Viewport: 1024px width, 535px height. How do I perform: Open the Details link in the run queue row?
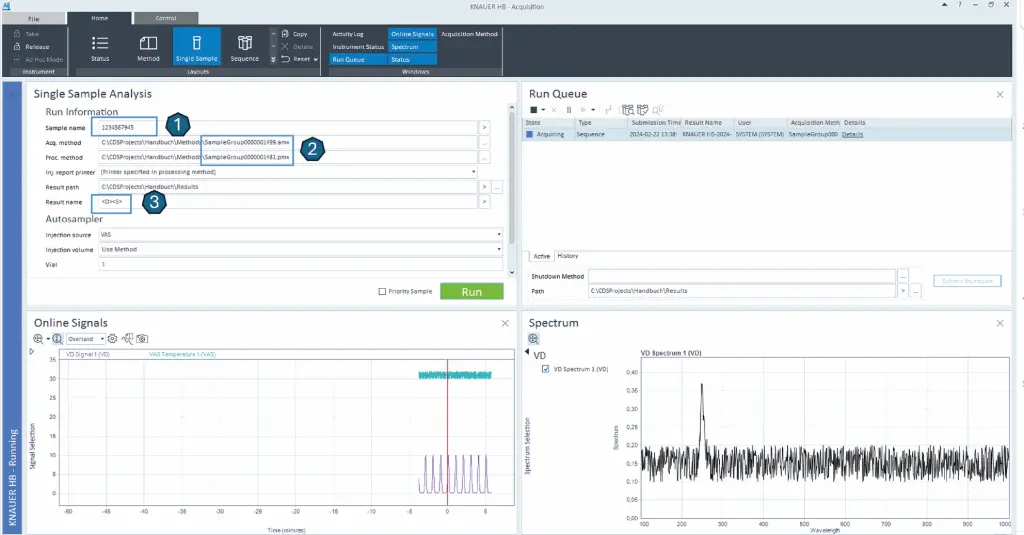click(x=852, y=135)
